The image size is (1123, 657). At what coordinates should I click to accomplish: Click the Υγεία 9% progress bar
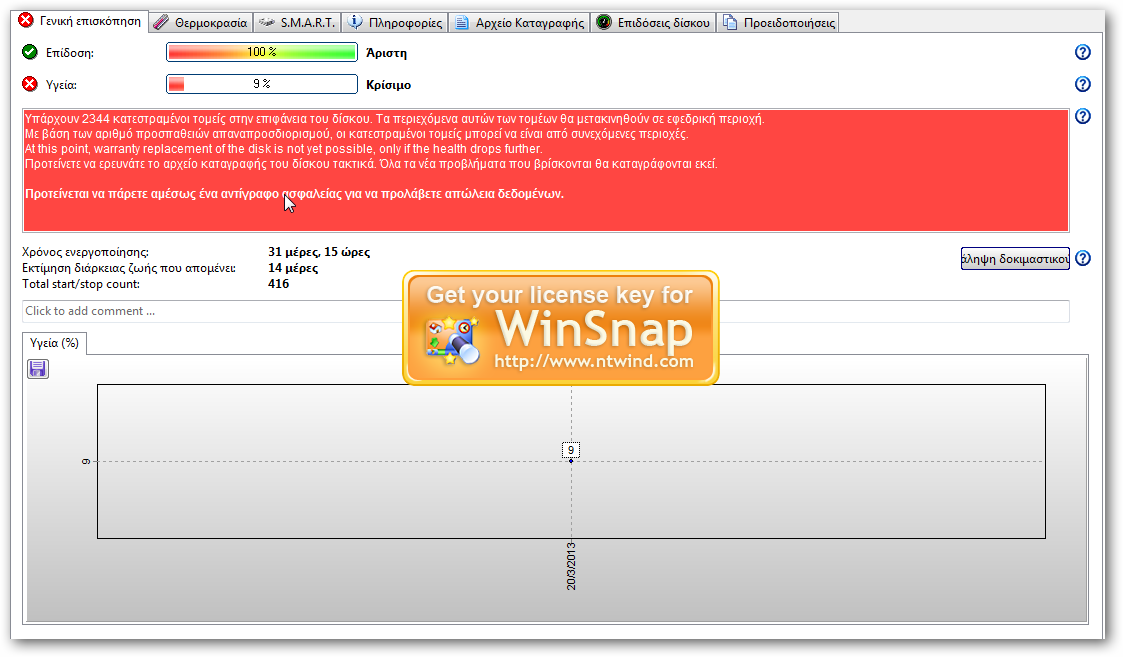[x=261, y=85]
